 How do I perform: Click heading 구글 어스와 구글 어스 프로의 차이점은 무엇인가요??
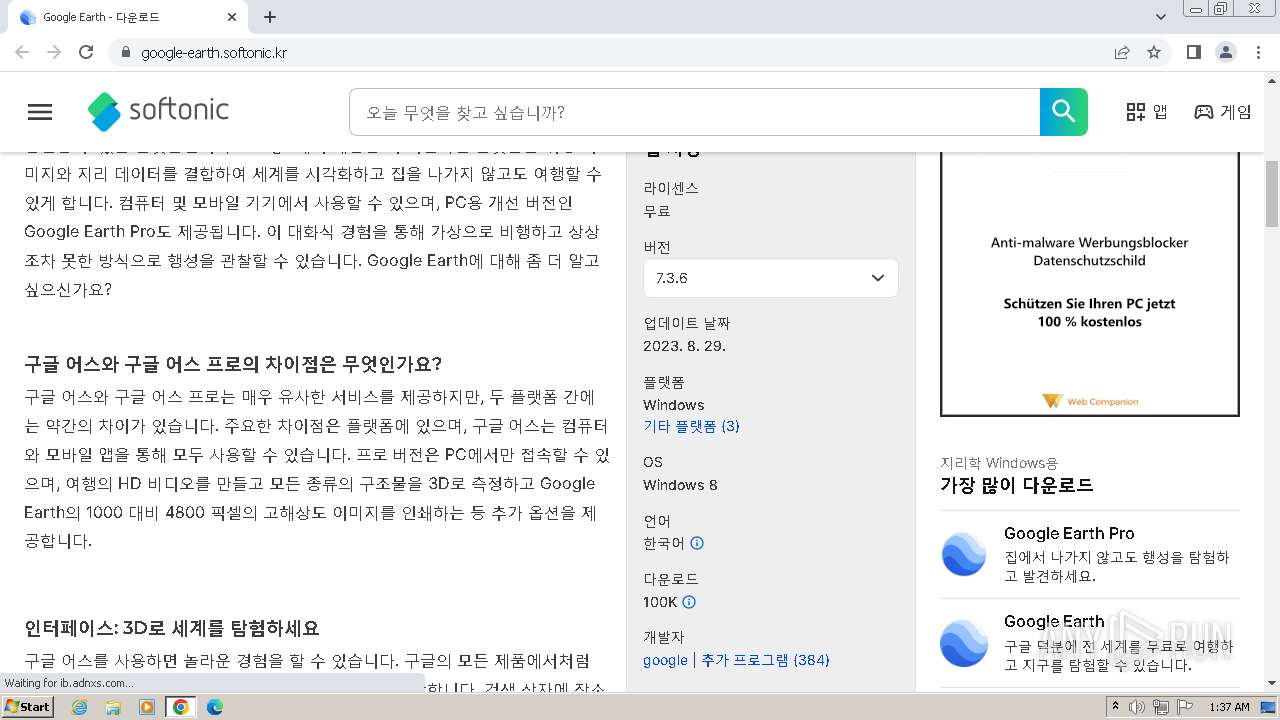pyautogui.click(x=233, y=363)
